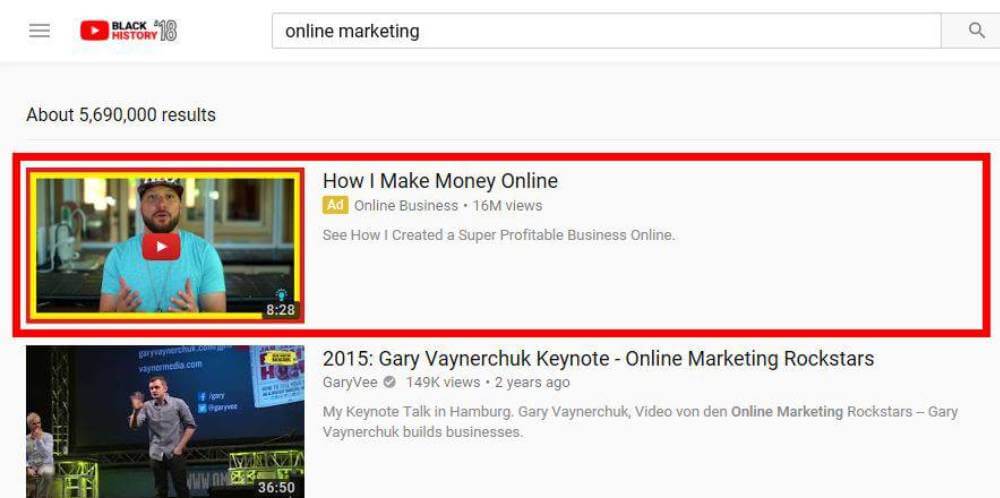Open Gary Vaynerchuk Keynote video thumbnail

pos(165,421)
